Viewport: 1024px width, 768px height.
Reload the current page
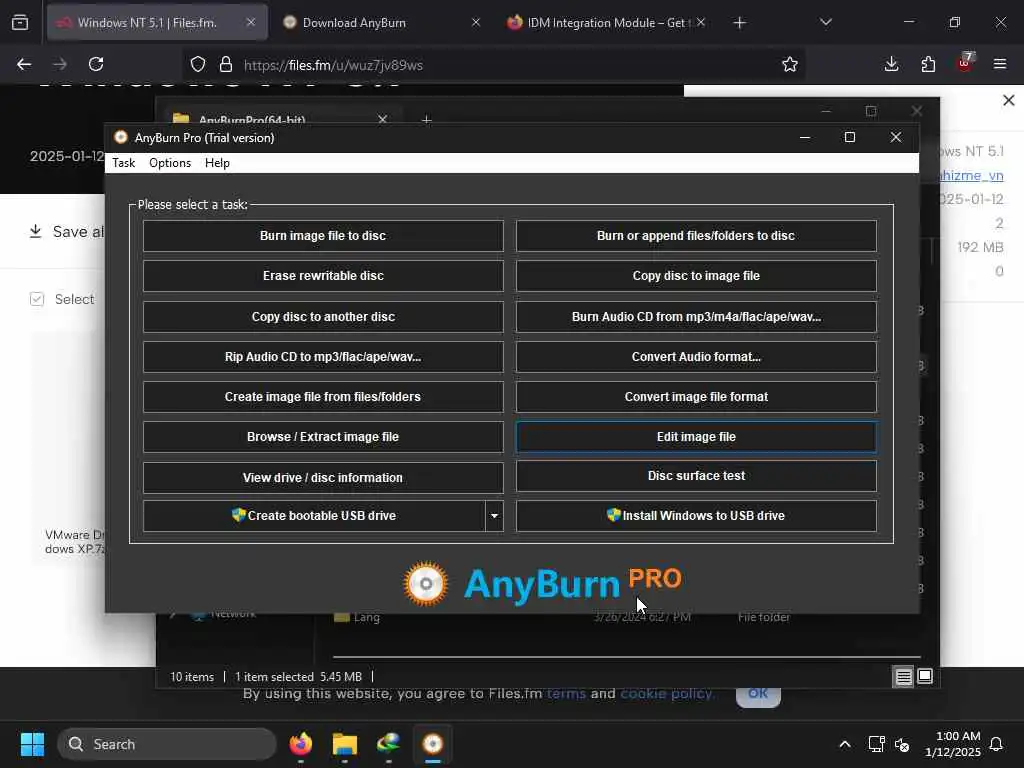click(x=96, y=65)
